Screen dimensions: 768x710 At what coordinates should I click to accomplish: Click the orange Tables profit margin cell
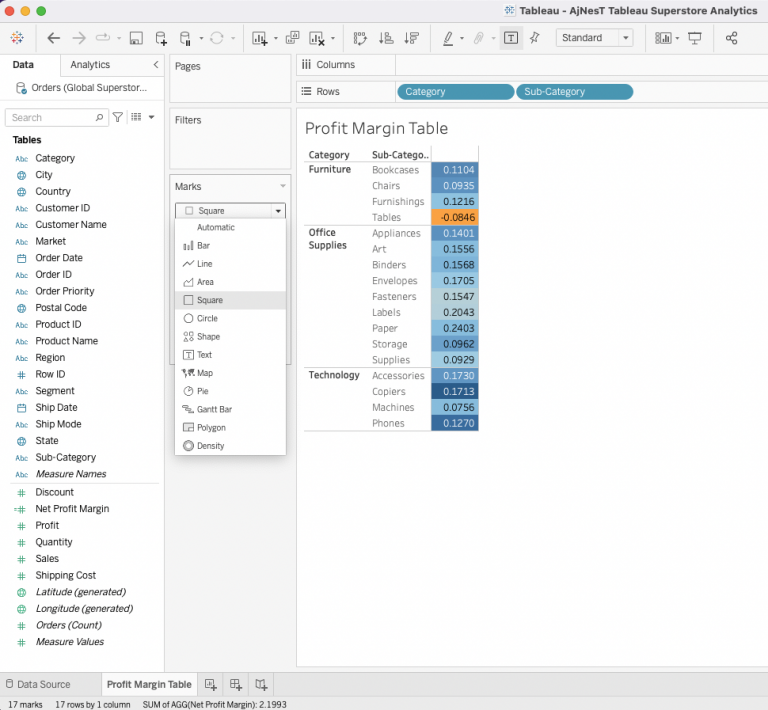coord(454,217)
